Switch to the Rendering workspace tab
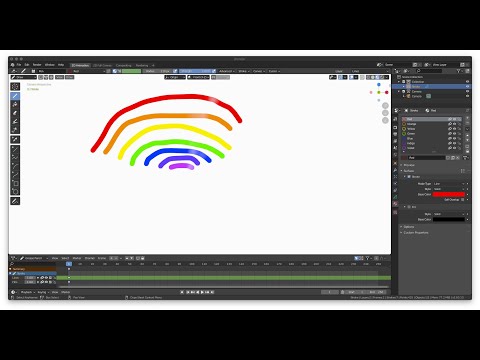The image size is (480, 360). [142, 65]
